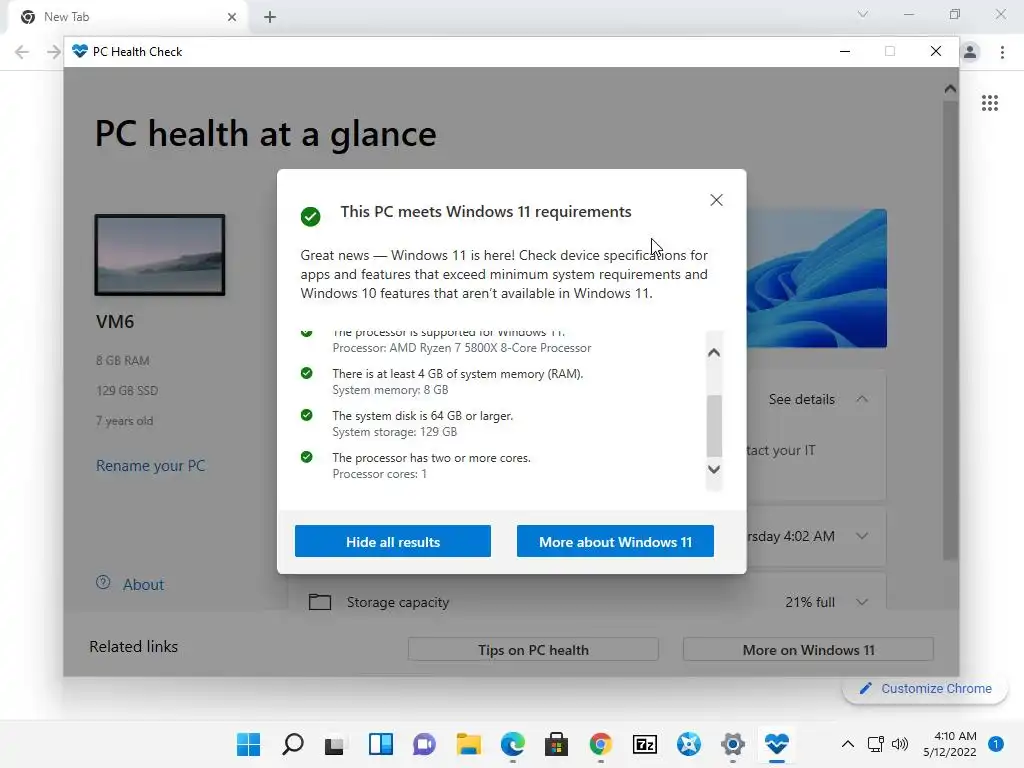Click the 'Processor cores: 1' text
The height and width of the screenshot is (768, 1024).
[379, 473]
